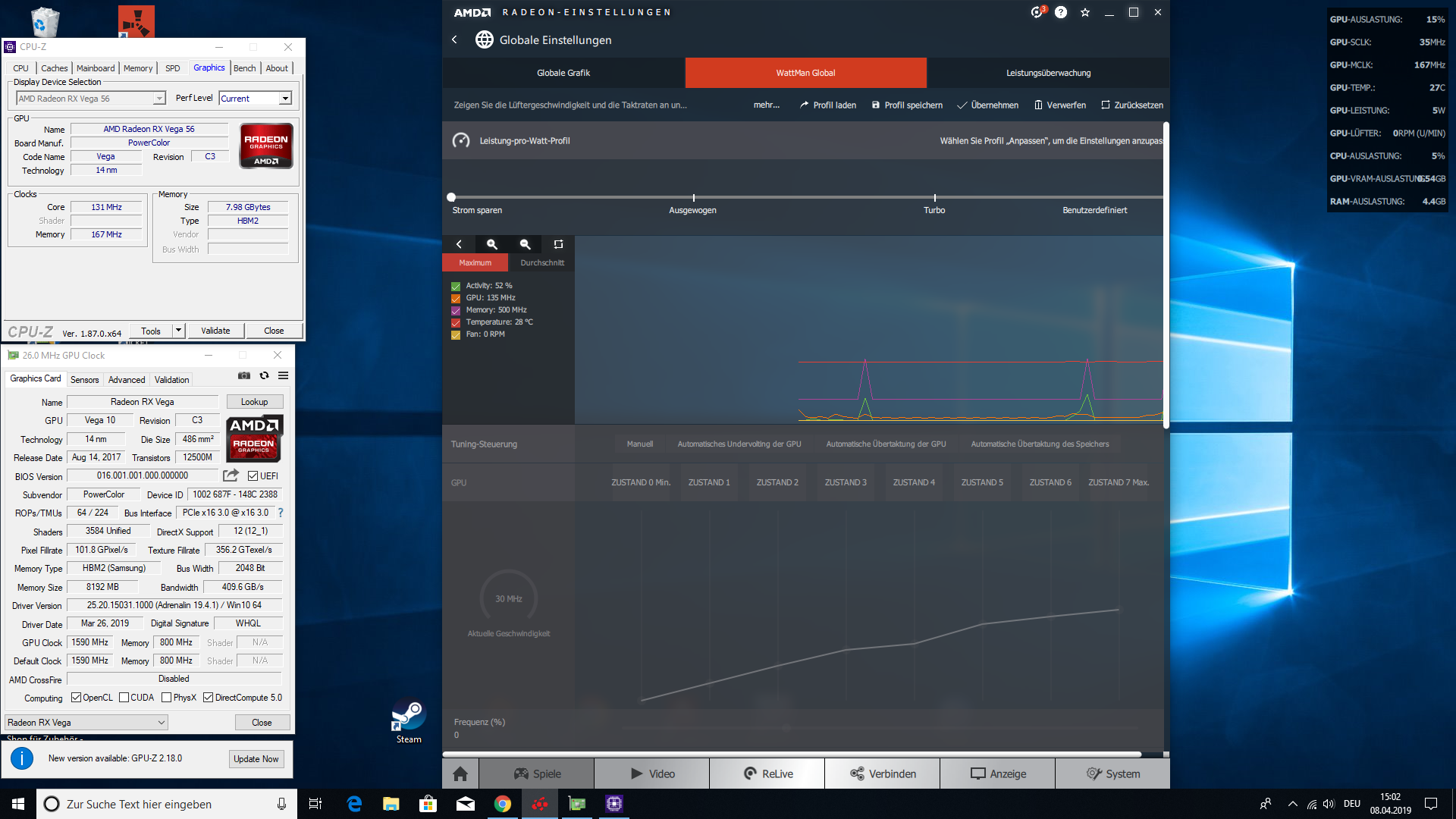Click the Radeon home icon
The image size is (1456, 819).
click(460, 773)
